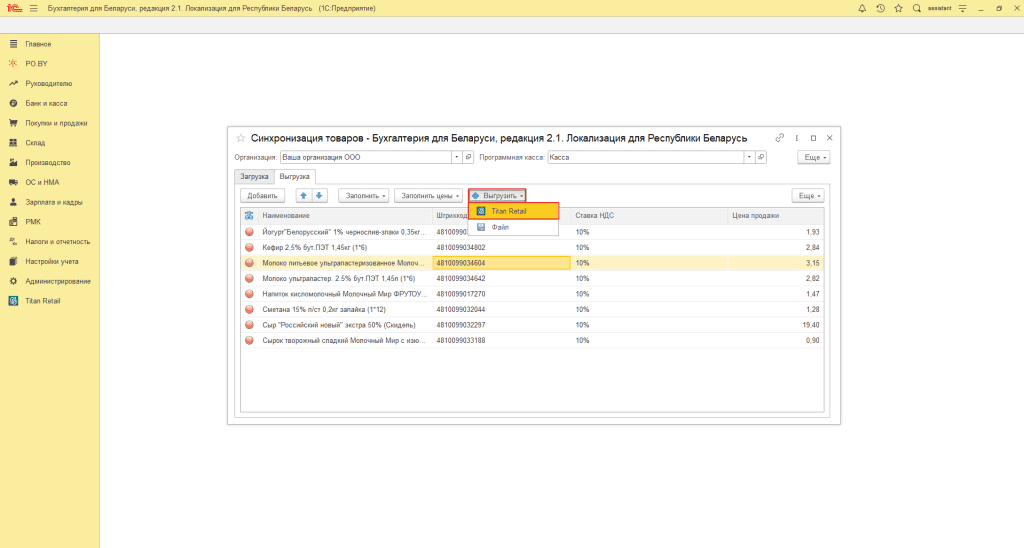Viewport: 1024px width, 548px height.
Task: Open the Производство section
Action: (48, 163)
